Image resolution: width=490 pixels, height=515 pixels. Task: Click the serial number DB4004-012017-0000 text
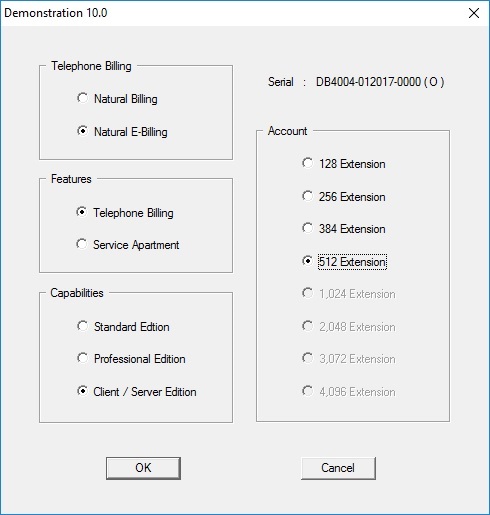(x=368, y=82)
